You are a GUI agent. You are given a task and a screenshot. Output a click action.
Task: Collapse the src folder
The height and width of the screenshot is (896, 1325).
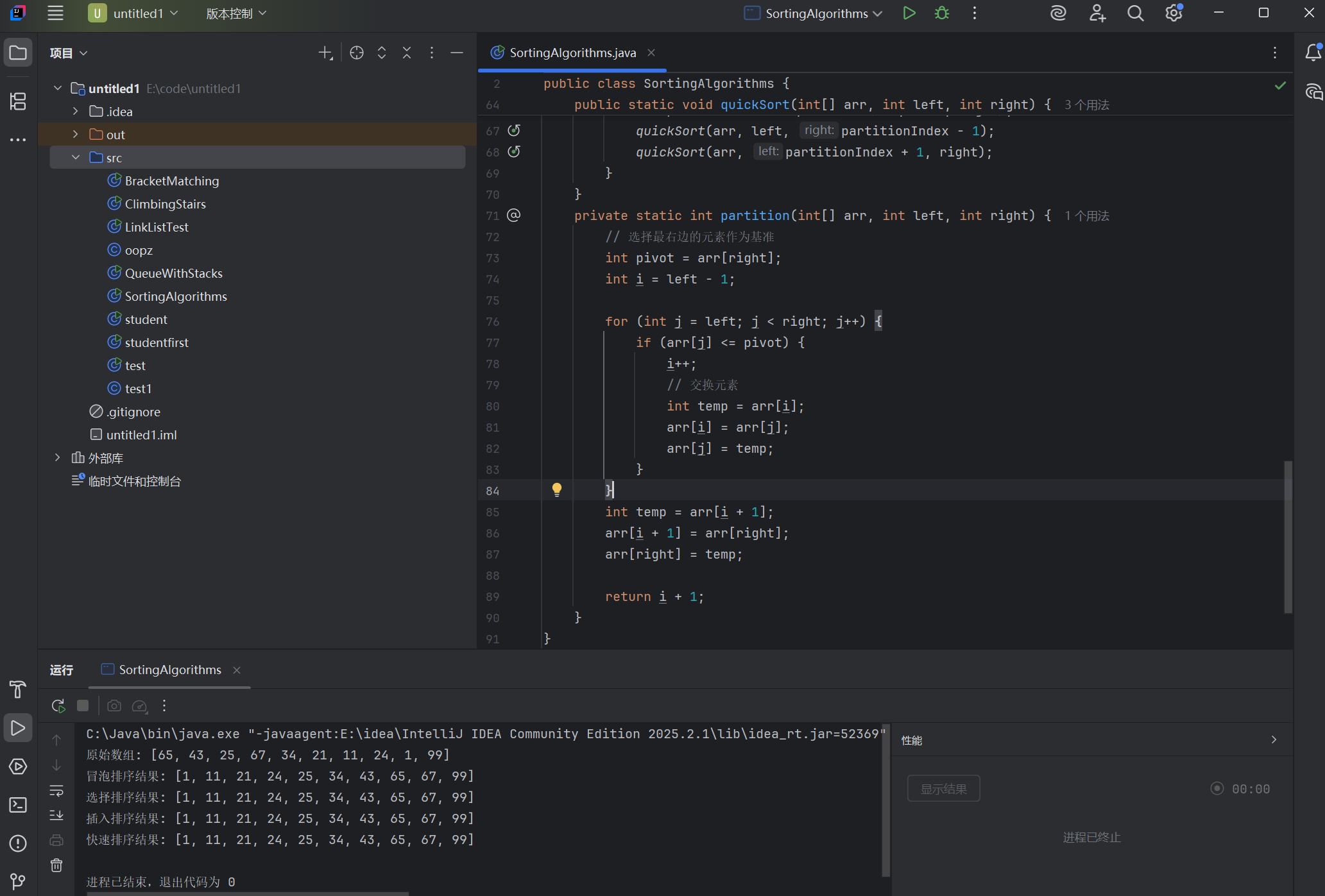[x=76, y=157]
